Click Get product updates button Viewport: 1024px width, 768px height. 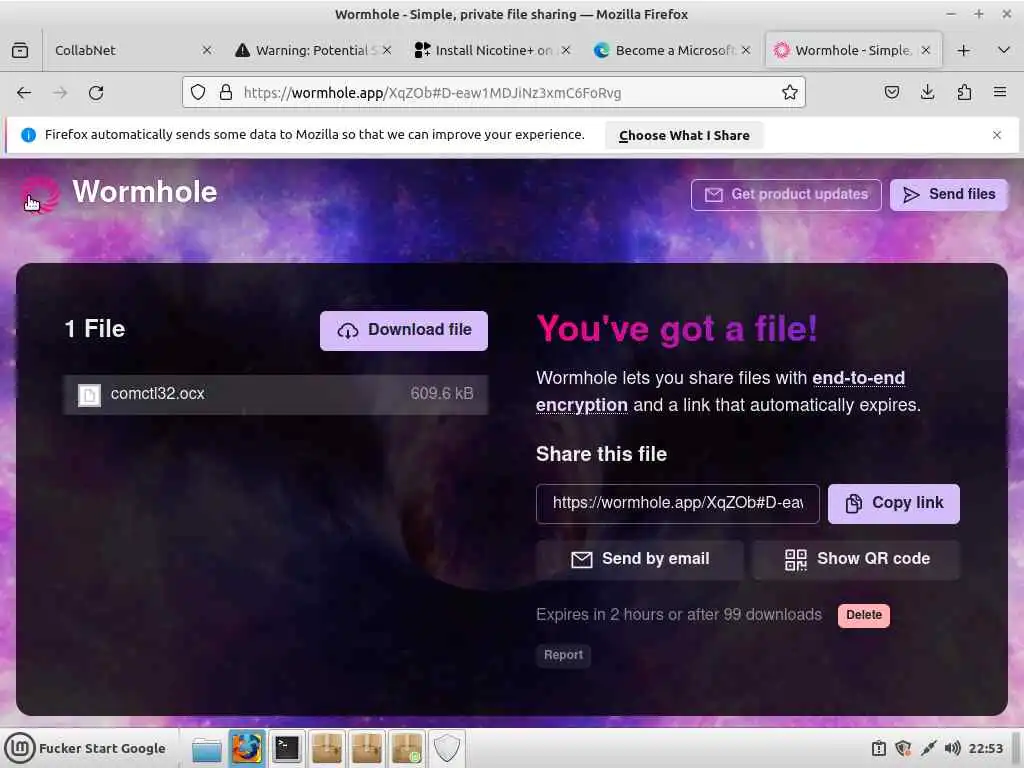(786, 195)
